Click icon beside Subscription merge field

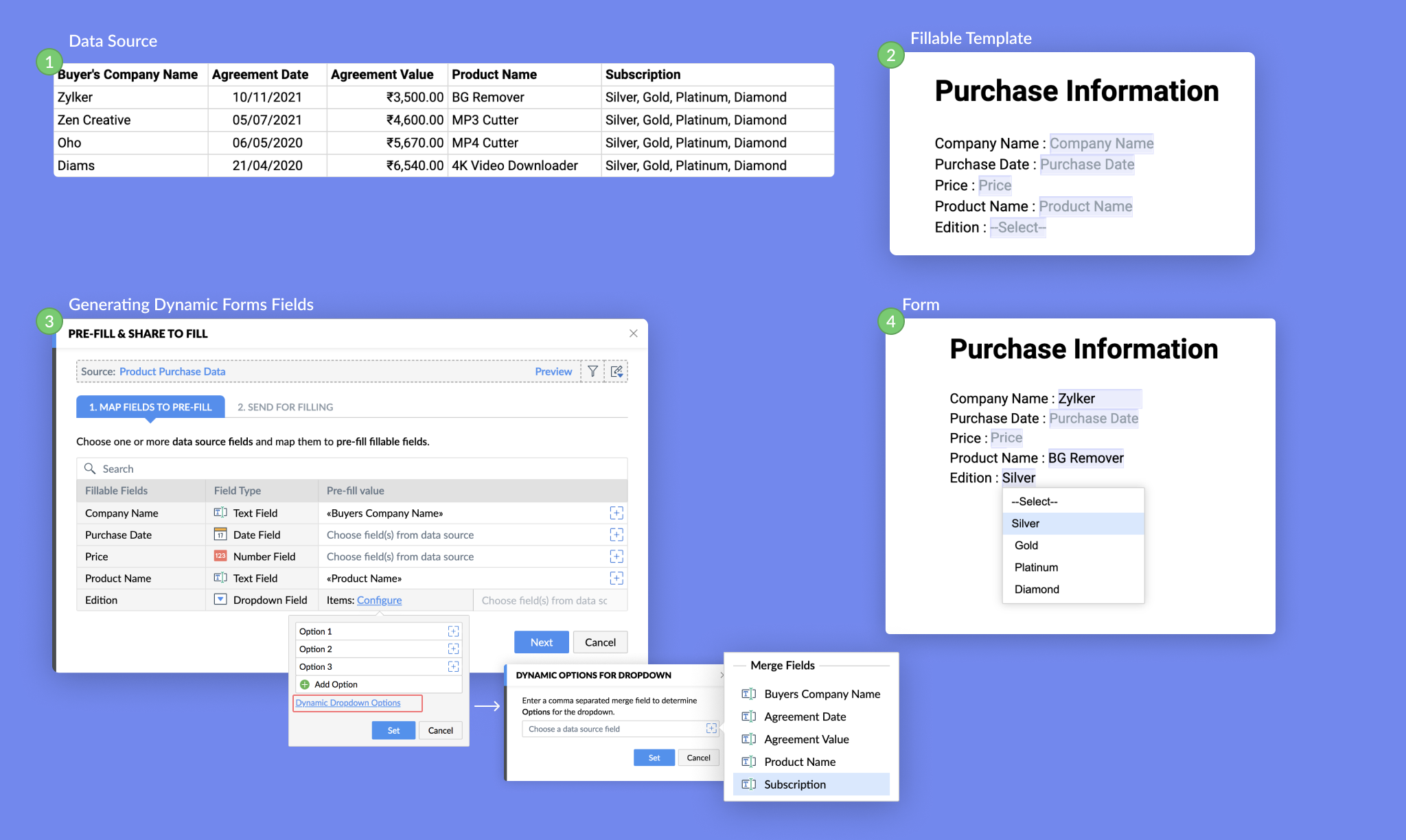(x=749, y=784)
